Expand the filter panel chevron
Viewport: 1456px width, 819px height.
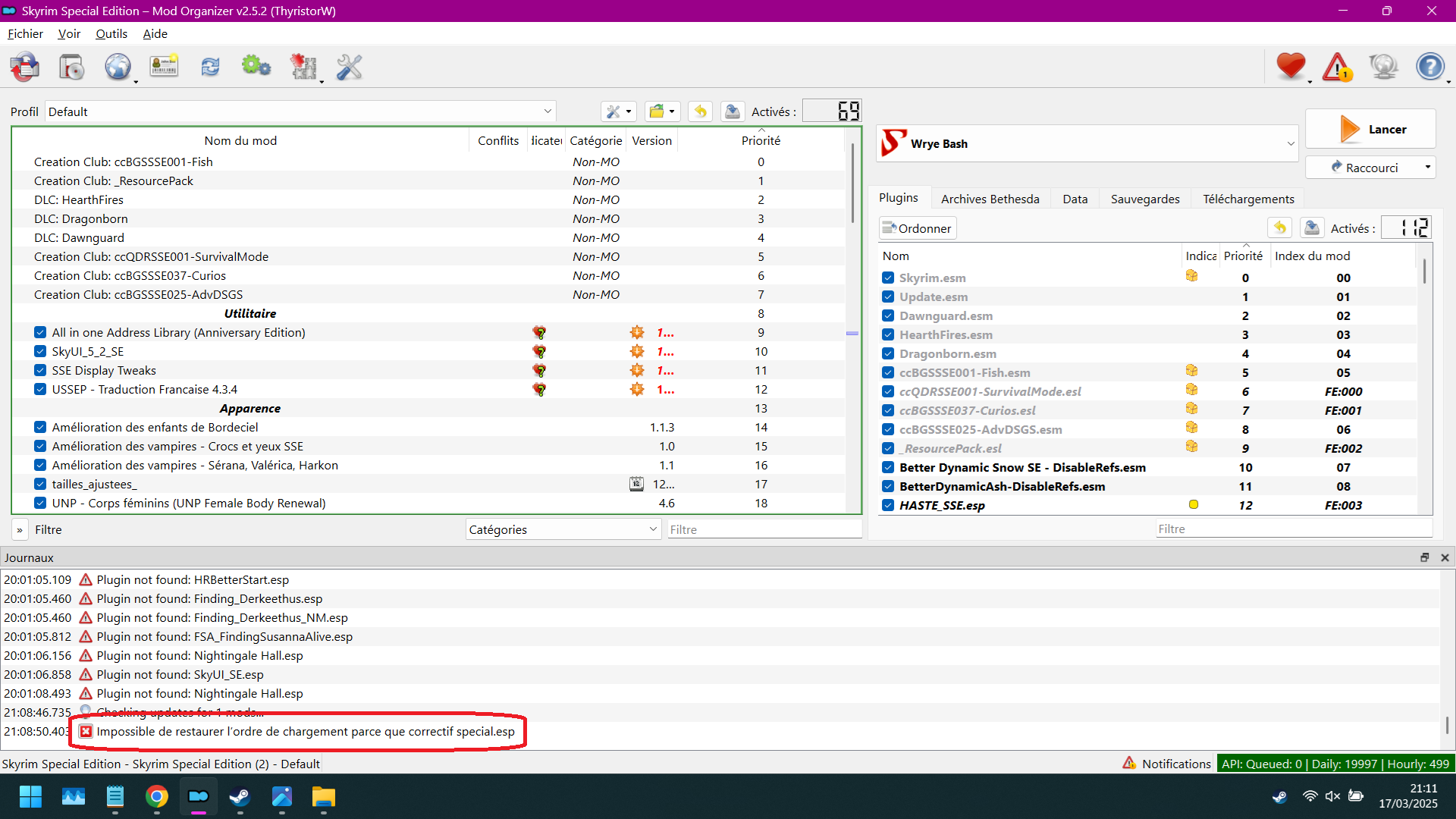click(20, 529)
